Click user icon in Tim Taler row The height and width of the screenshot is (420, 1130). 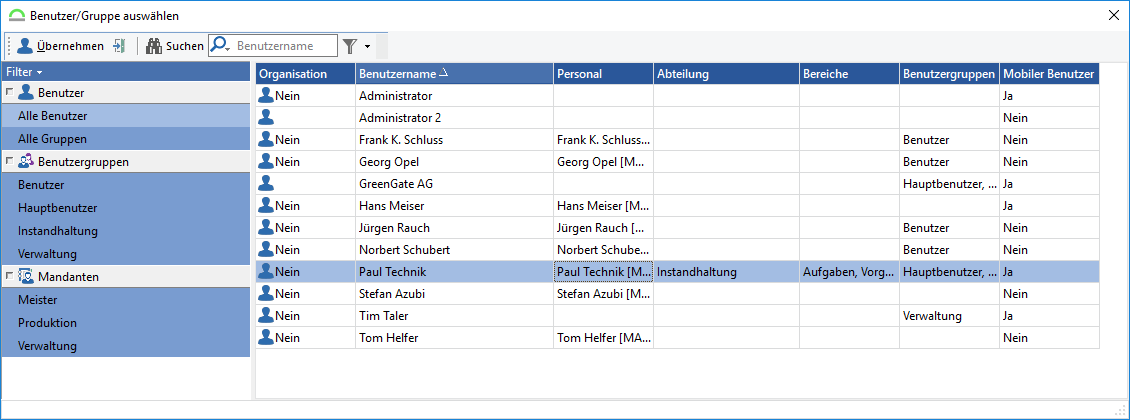266,316
